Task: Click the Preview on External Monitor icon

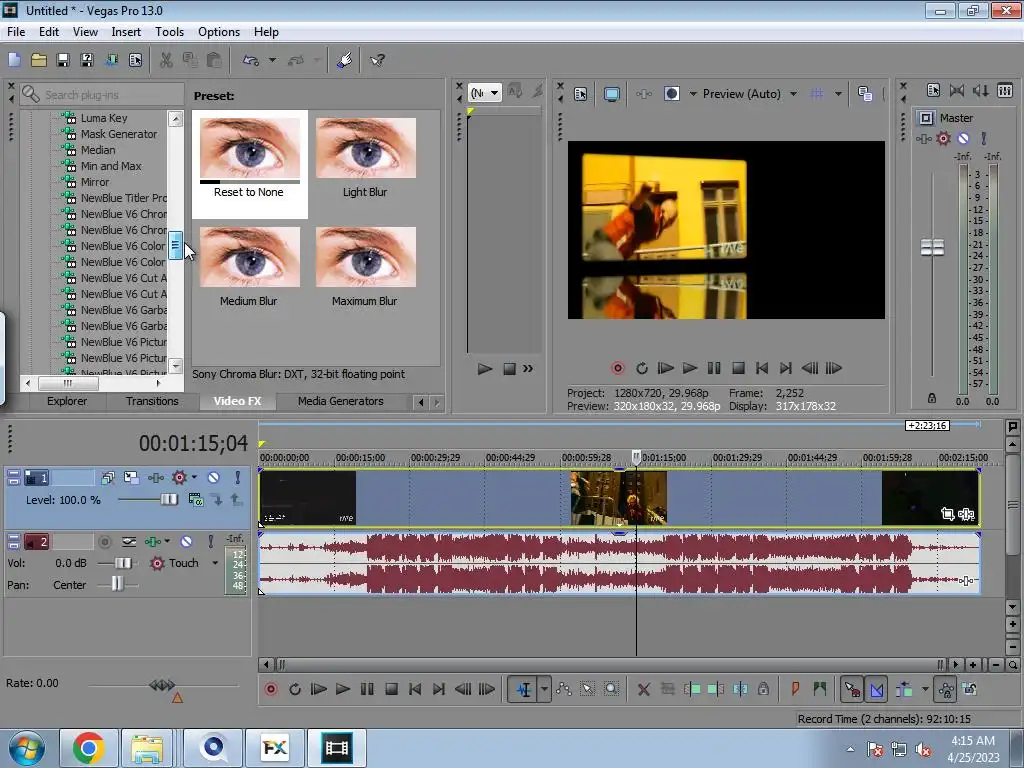Action: (x=612, y=94)
